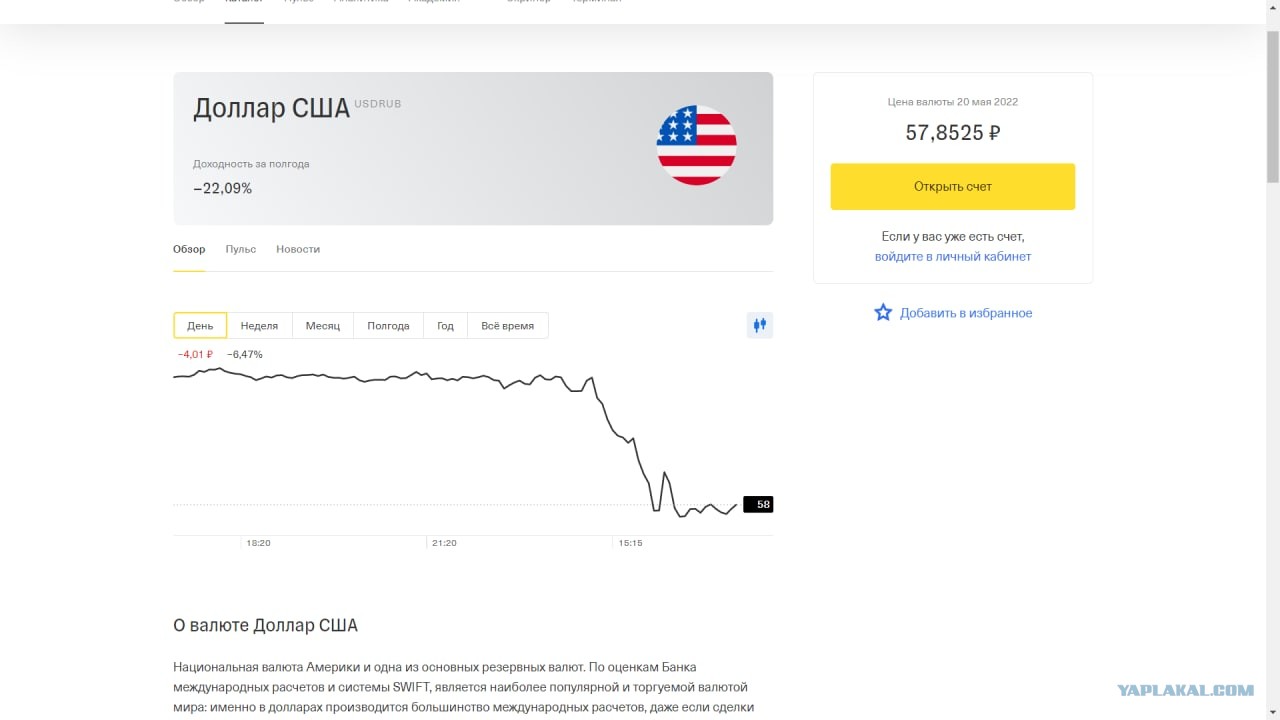Toggle candlestick chart view icon
This screenshot has height=720, width=1280.
click(760, 325)
